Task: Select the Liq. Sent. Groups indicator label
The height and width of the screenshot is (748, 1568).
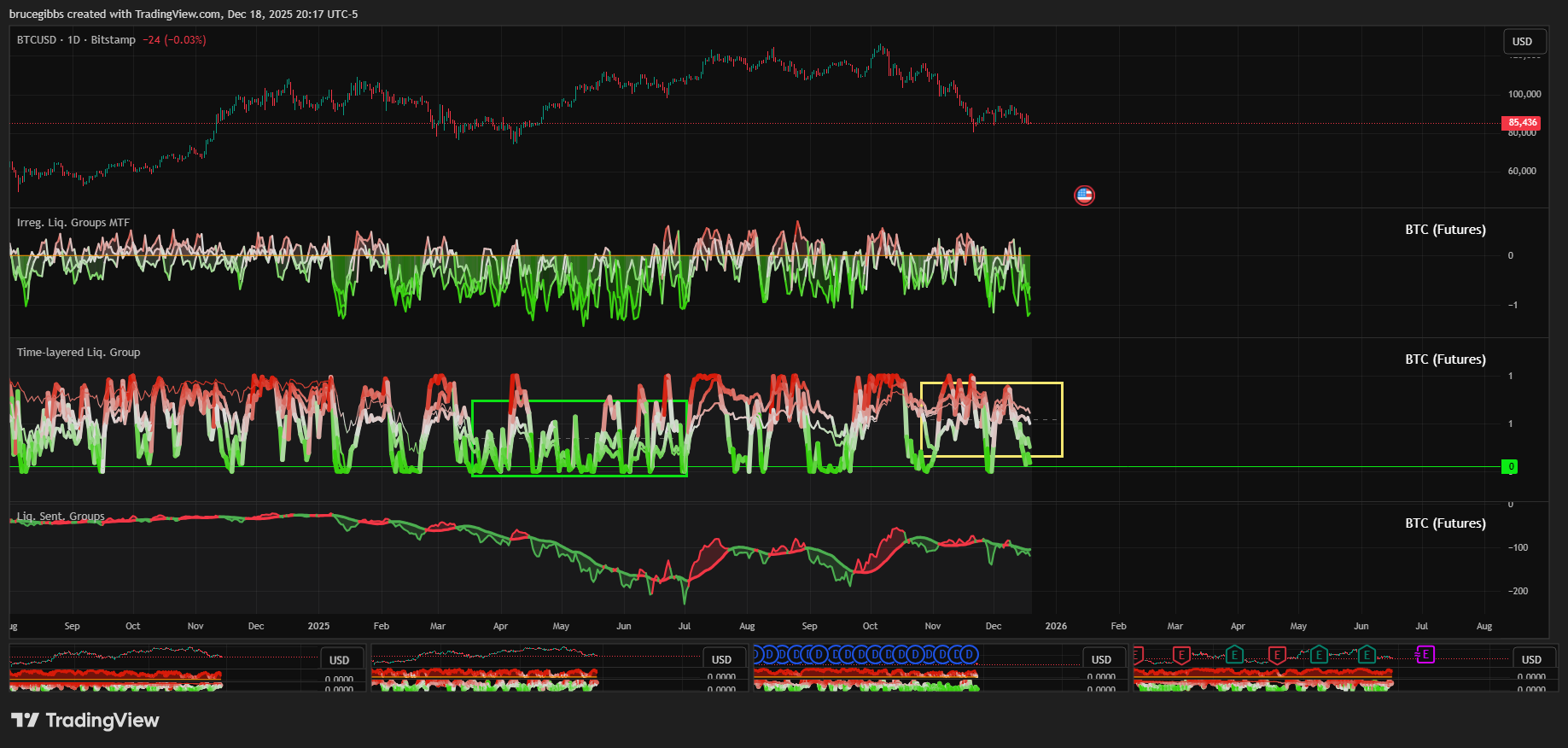Action: 61,517
